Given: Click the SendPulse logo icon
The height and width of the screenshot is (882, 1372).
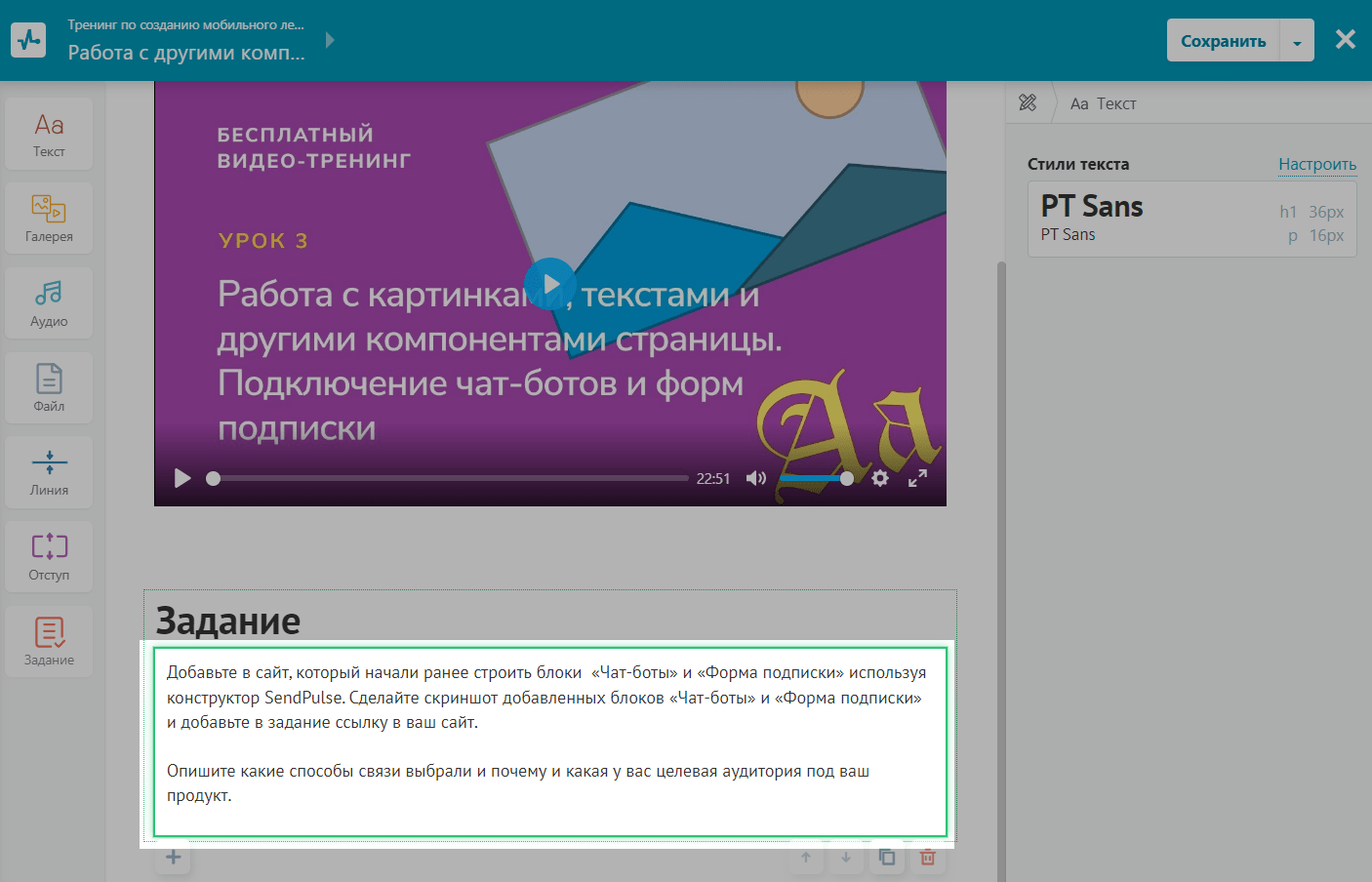Looking at the screenshot, I should point(28,40).
